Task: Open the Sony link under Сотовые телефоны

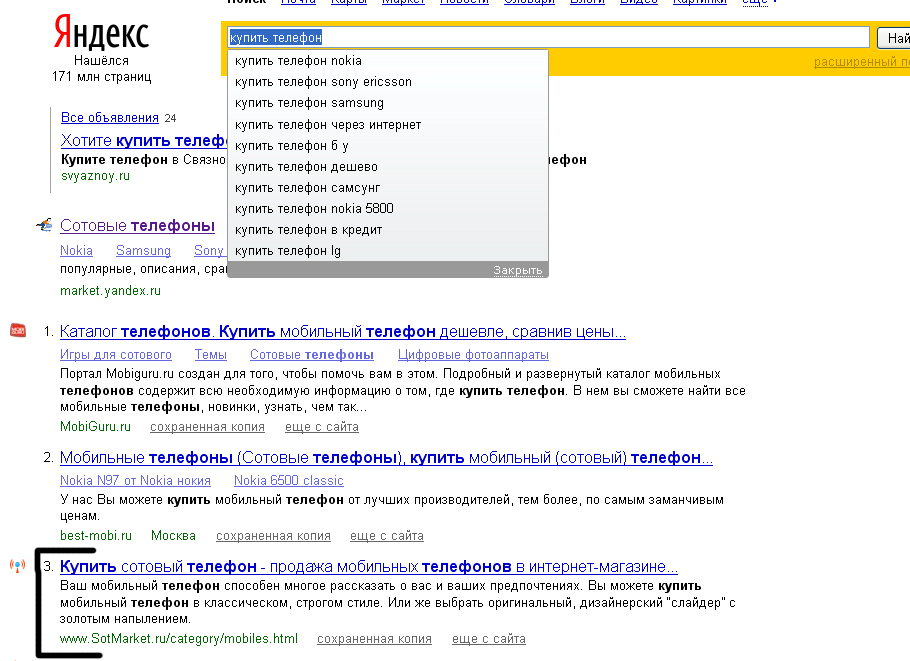Action: 209,250
